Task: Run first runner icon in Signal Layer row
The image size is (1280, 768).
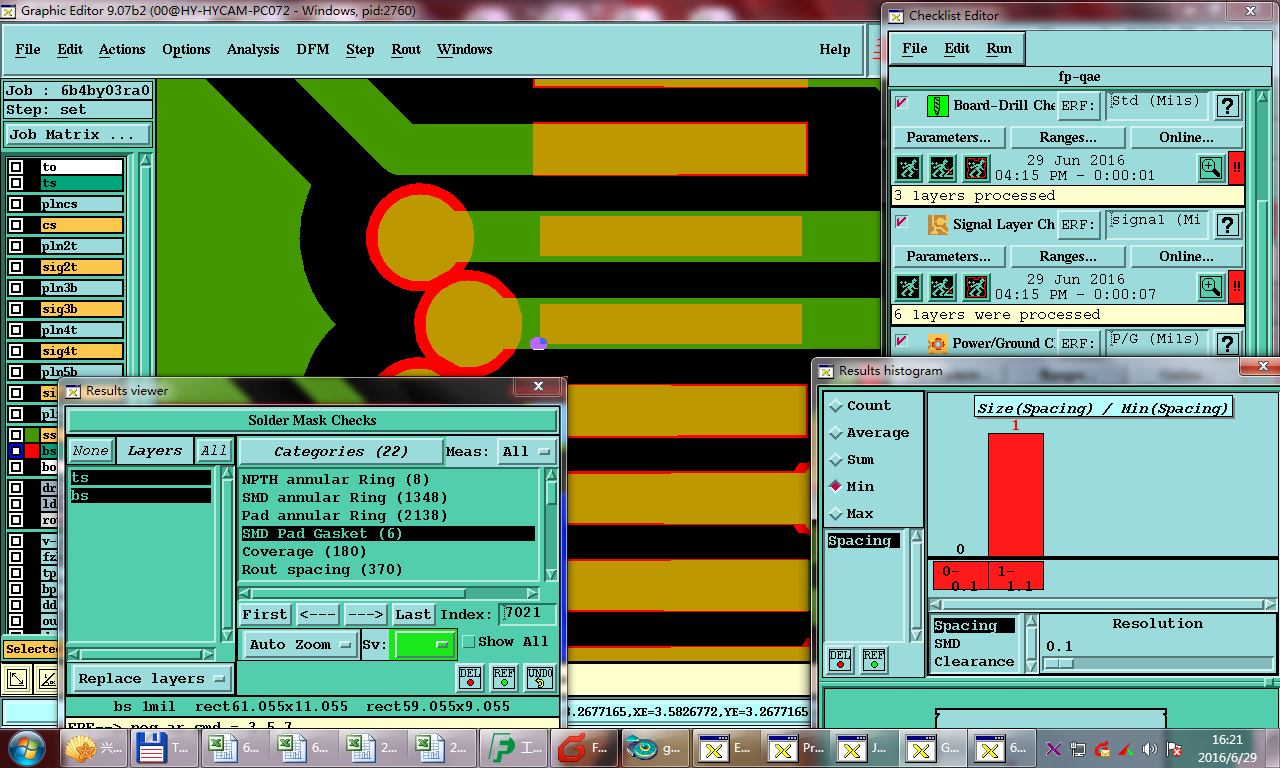Action: pos(907,287)
